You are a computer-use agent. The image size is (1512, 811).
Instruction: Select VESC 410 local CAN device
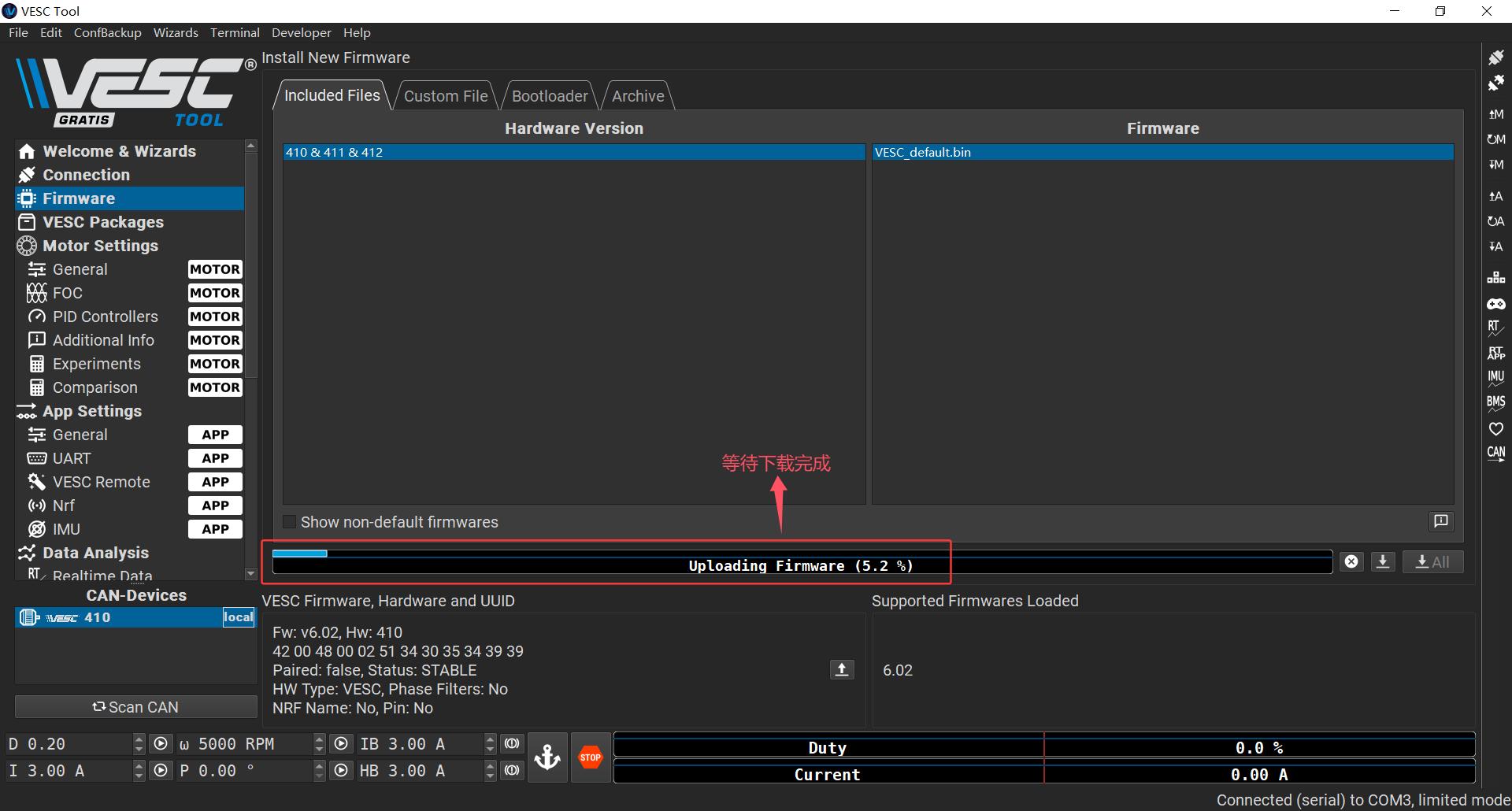point(135,617)
